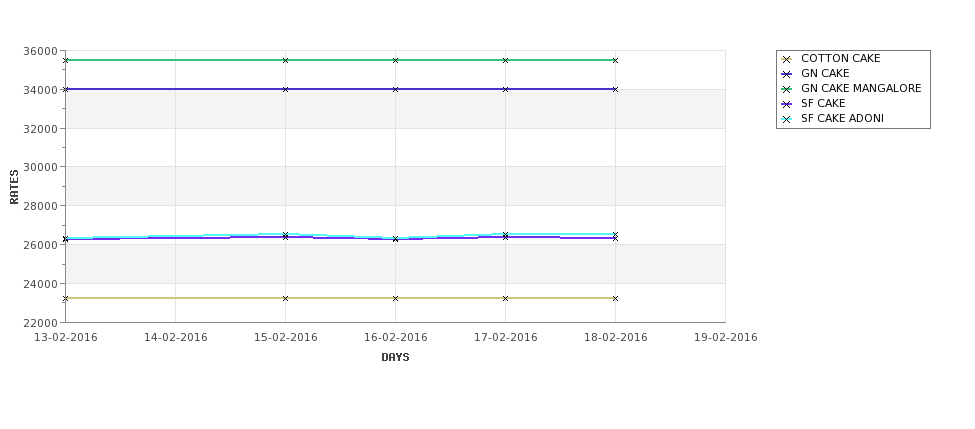Click the 36000 value on the rates axis

pyautogui.click(x=40, y=51)
